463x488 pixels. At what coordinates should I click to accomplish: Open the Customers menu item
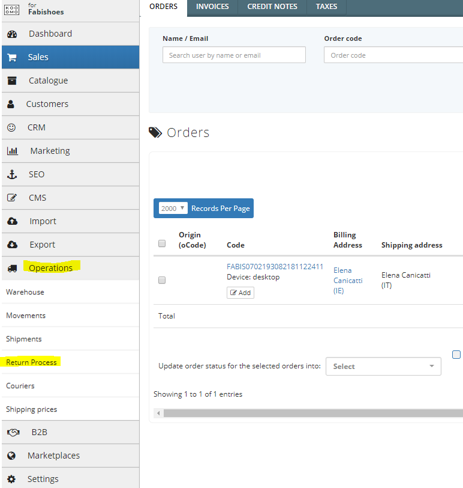click(70, 104)
